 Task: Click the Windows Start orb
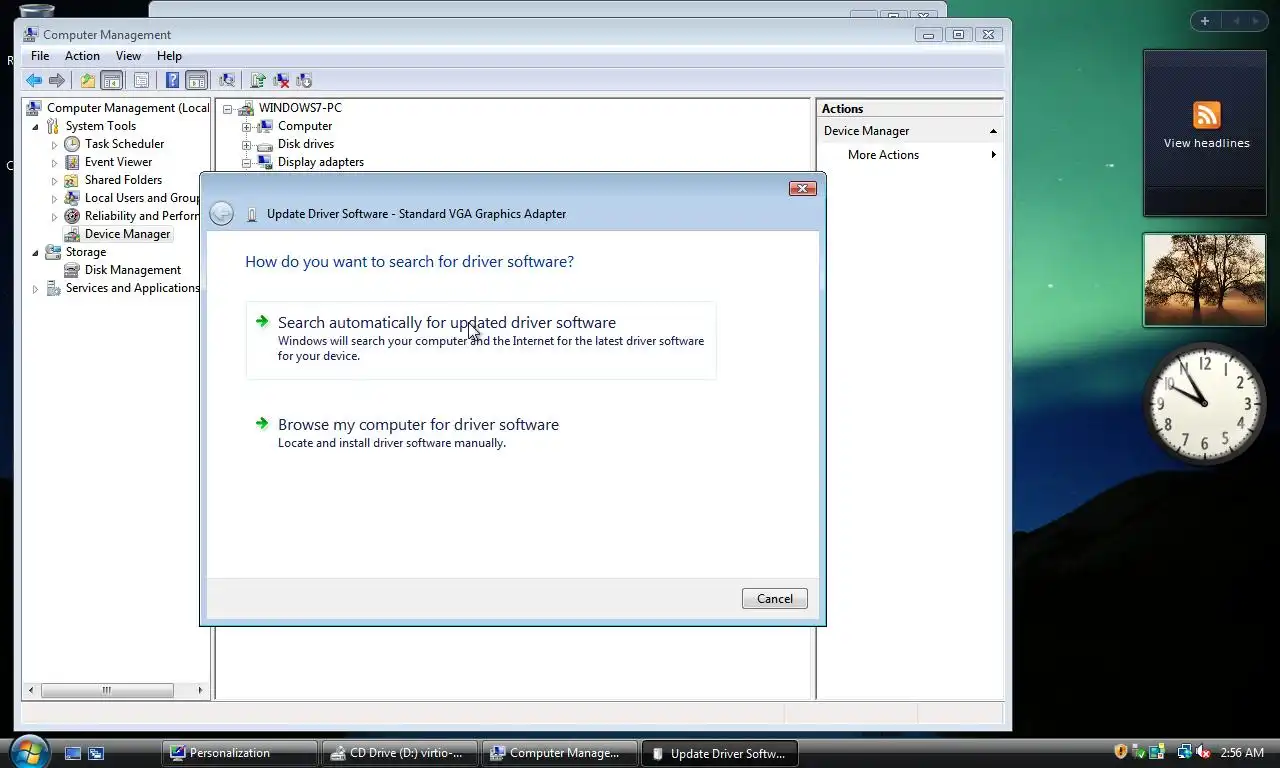coord(28,752)
